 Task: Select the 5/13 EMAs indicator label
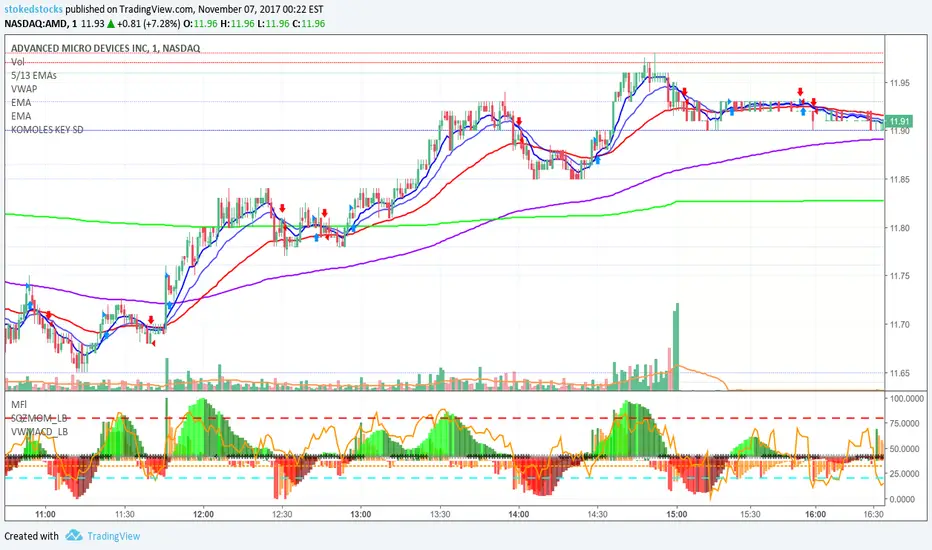34,76
